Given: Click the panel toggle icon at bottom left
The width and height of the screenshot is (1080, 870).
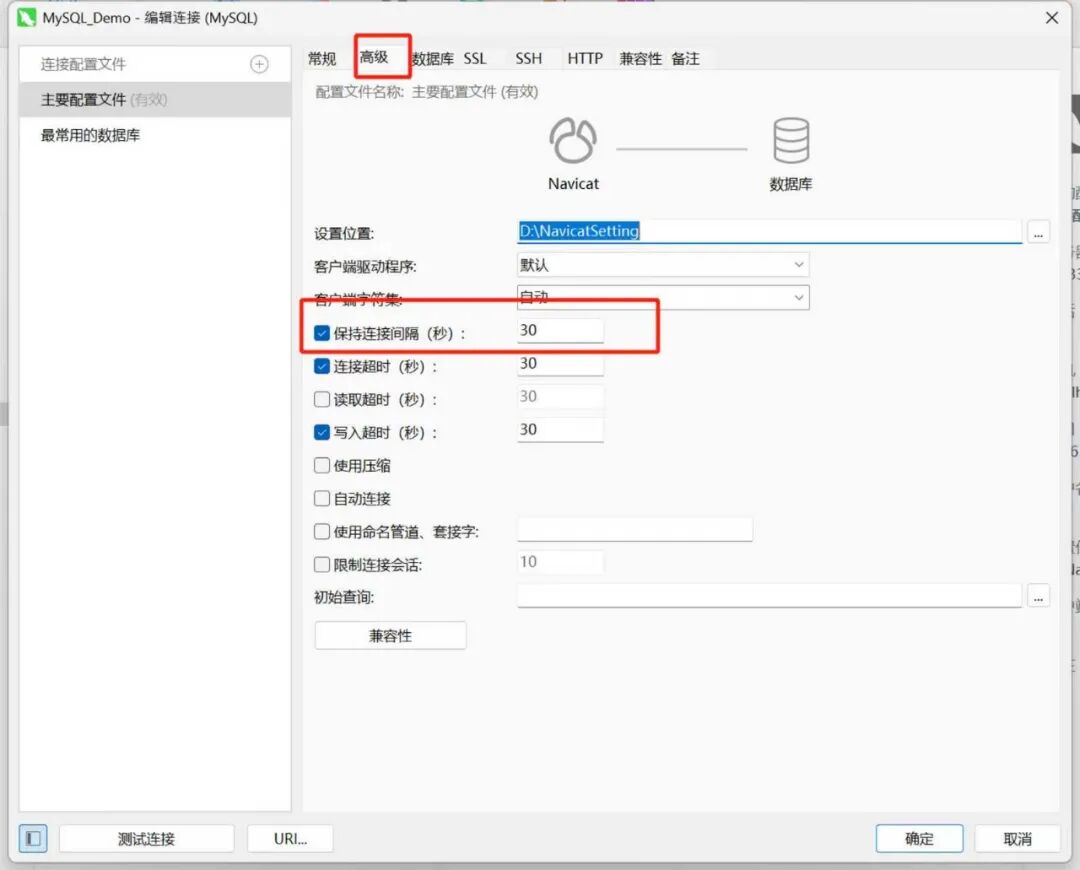Looking at the screenshot, I should pos(34,838).
